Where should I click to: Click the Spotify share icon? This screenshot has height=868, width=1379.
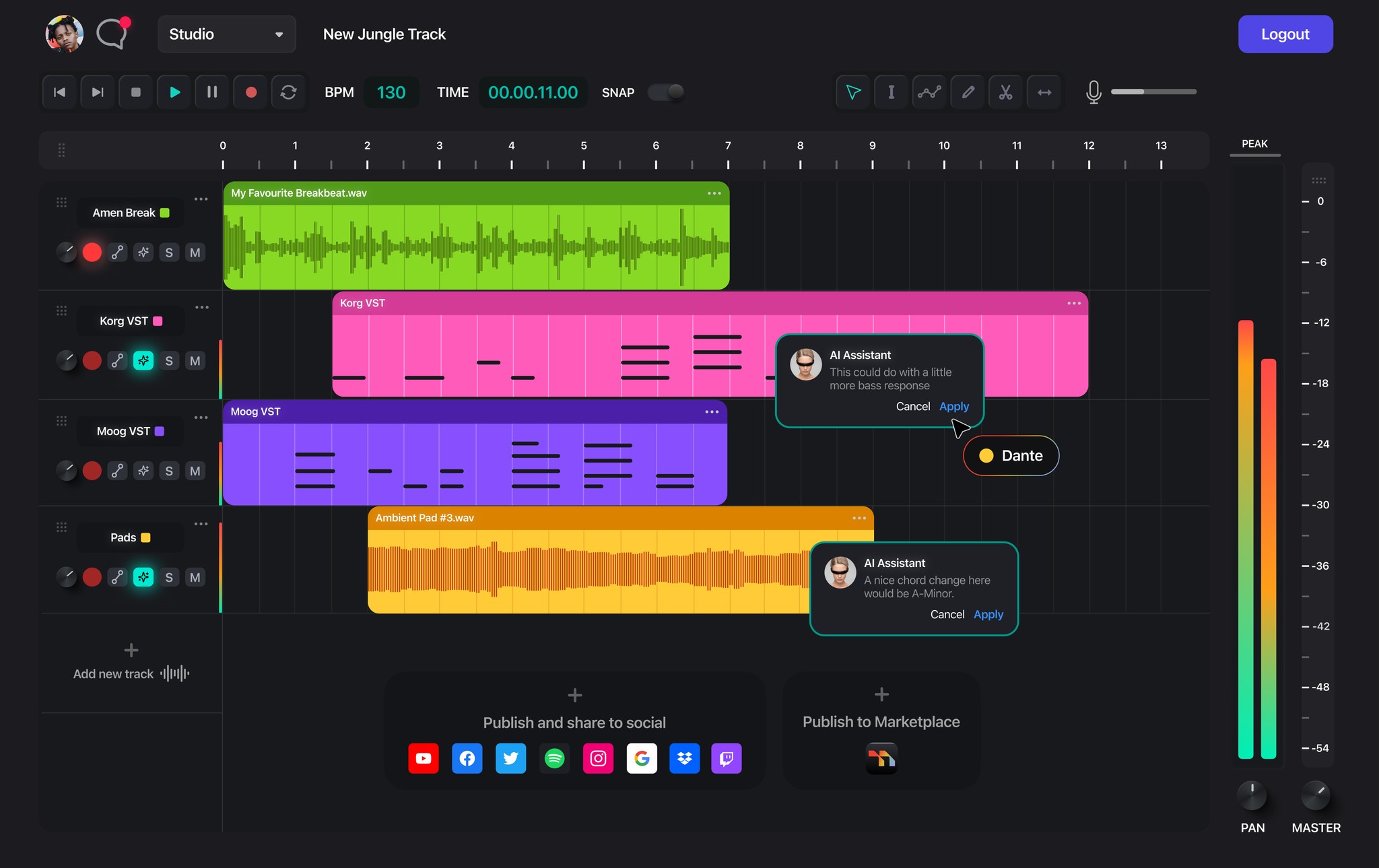(x=554, y=758)
